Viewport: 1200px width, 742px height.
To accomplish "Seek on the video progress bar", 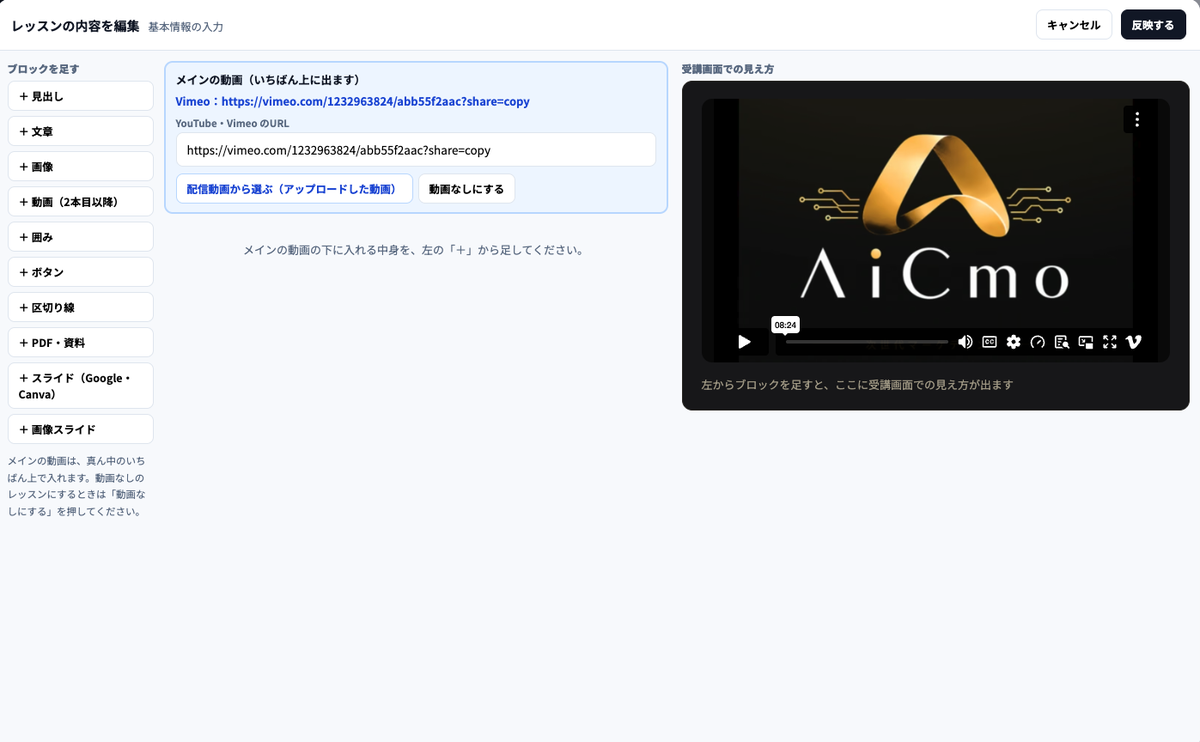I will point(866,342).
